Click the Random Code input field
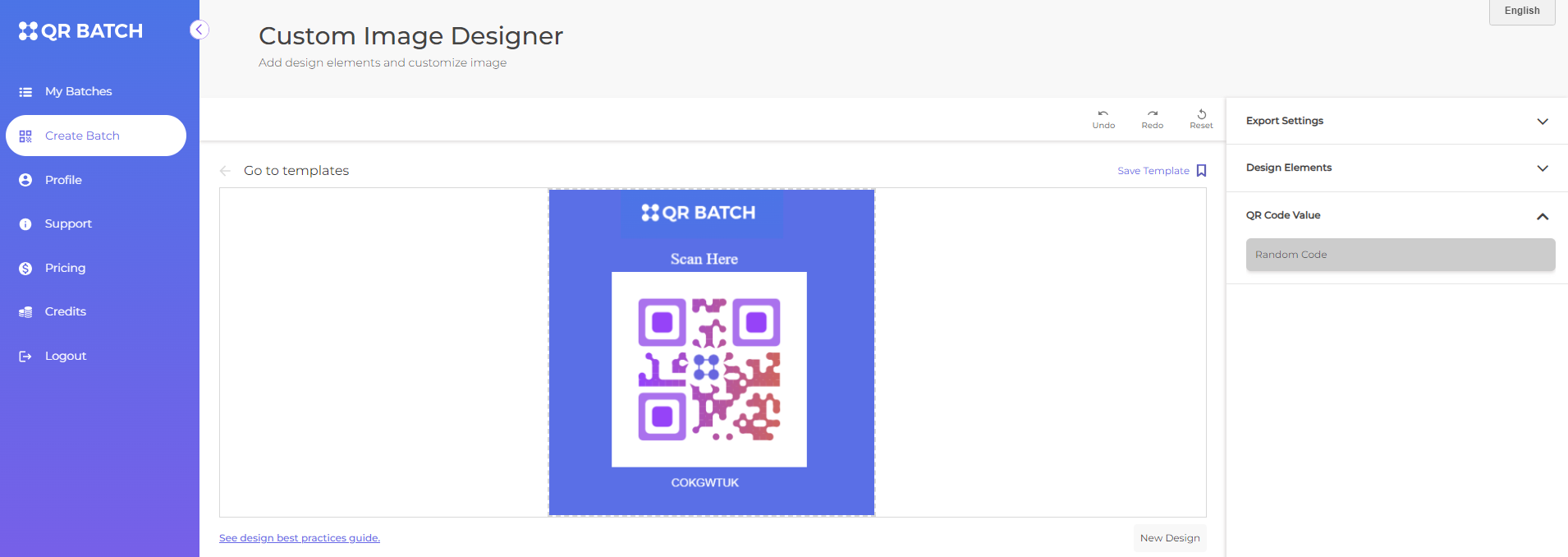 pyautogui.click(x=1401, y=255)
